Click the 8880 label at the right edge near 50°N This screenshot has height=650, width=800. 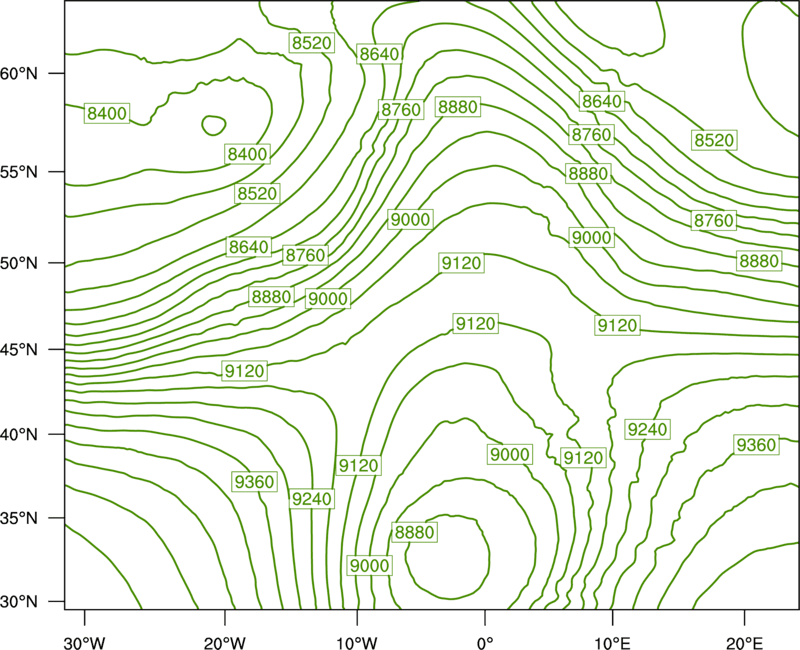click(x=760, y=261)
